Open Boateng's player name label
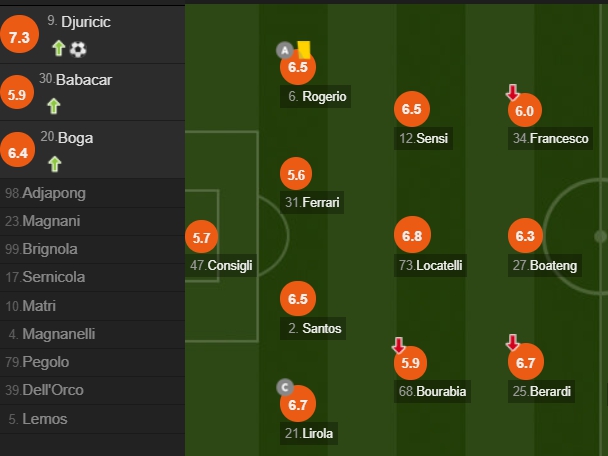Image resolution: width=608 pixels, height=456 pixels. coord(545,265)
